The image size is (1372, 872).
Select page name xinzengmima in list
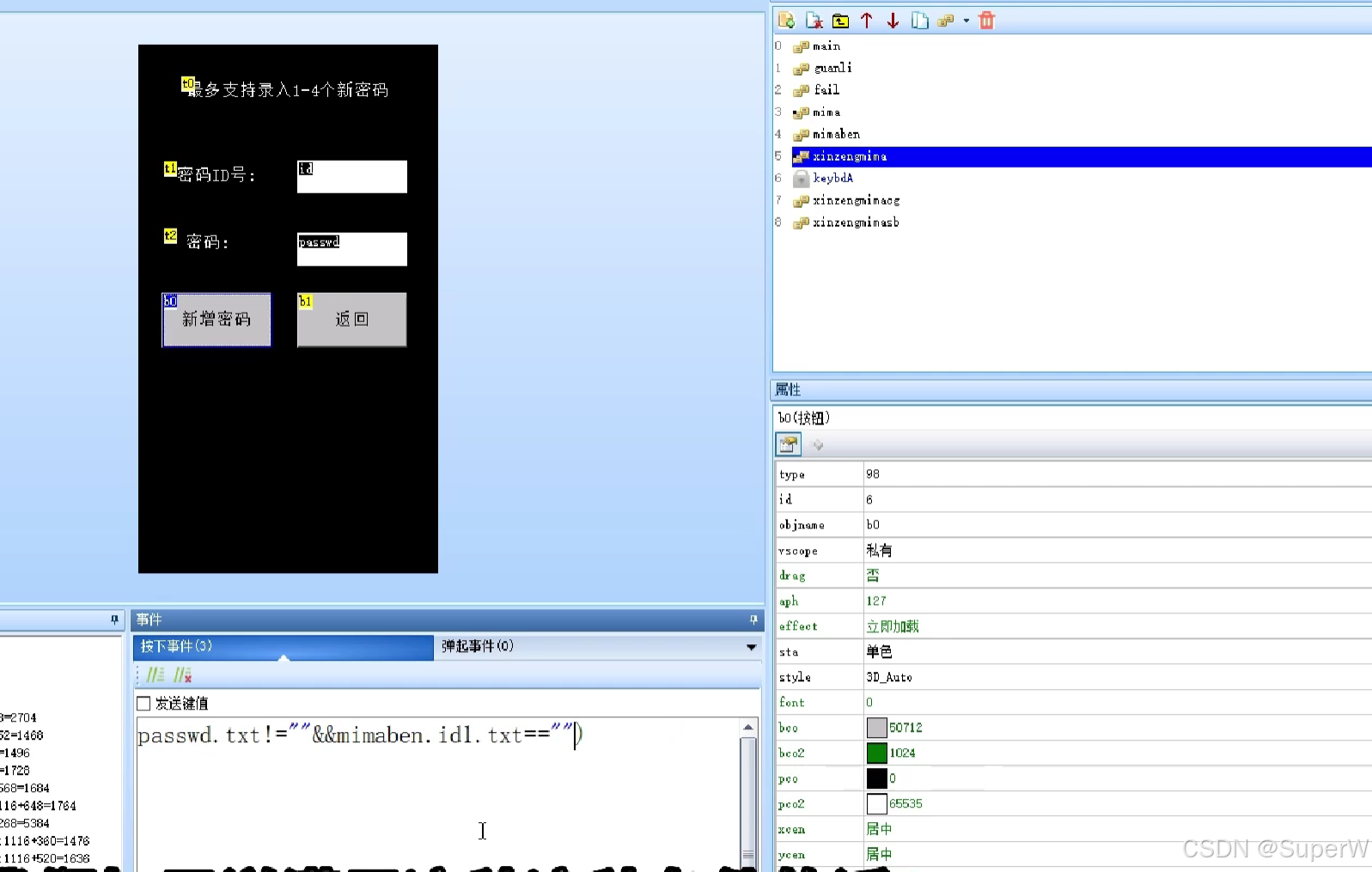(x=850, y=156)
